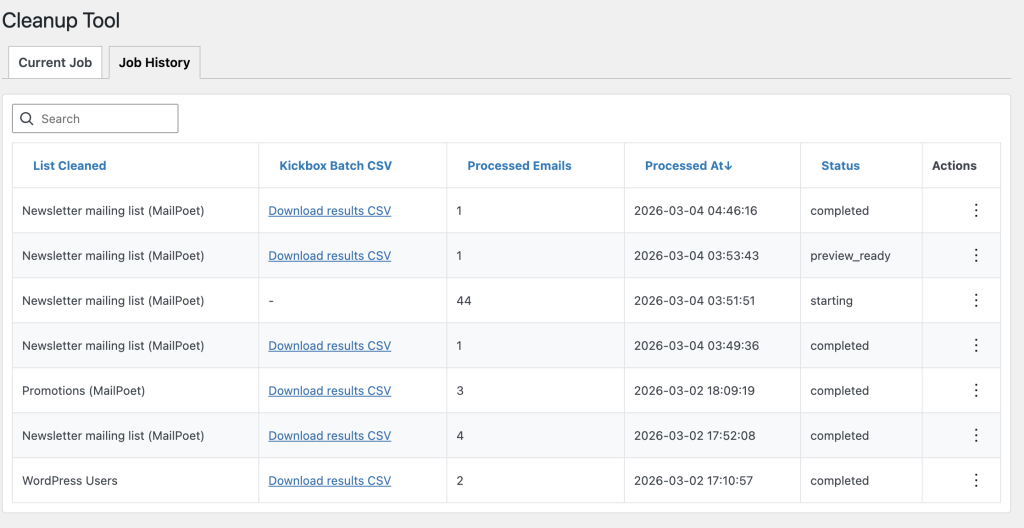Download results CSV for WordPress Users job
The height and width of the screenshot is (528, 1024).
(329, 481)
